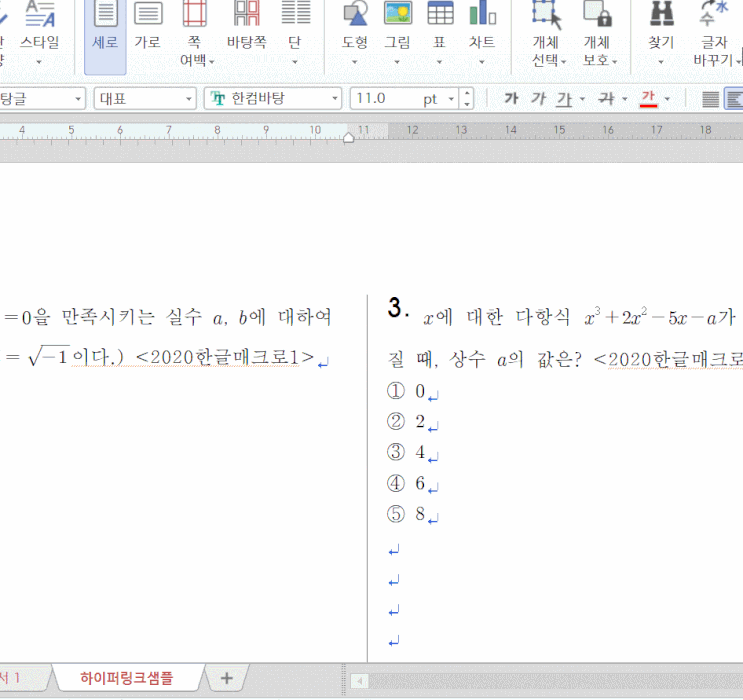Switch to the 하이퍼링크샘플 document tab
Image resolution: width=743 pixels, height=700 pixels.
point(127,678)
